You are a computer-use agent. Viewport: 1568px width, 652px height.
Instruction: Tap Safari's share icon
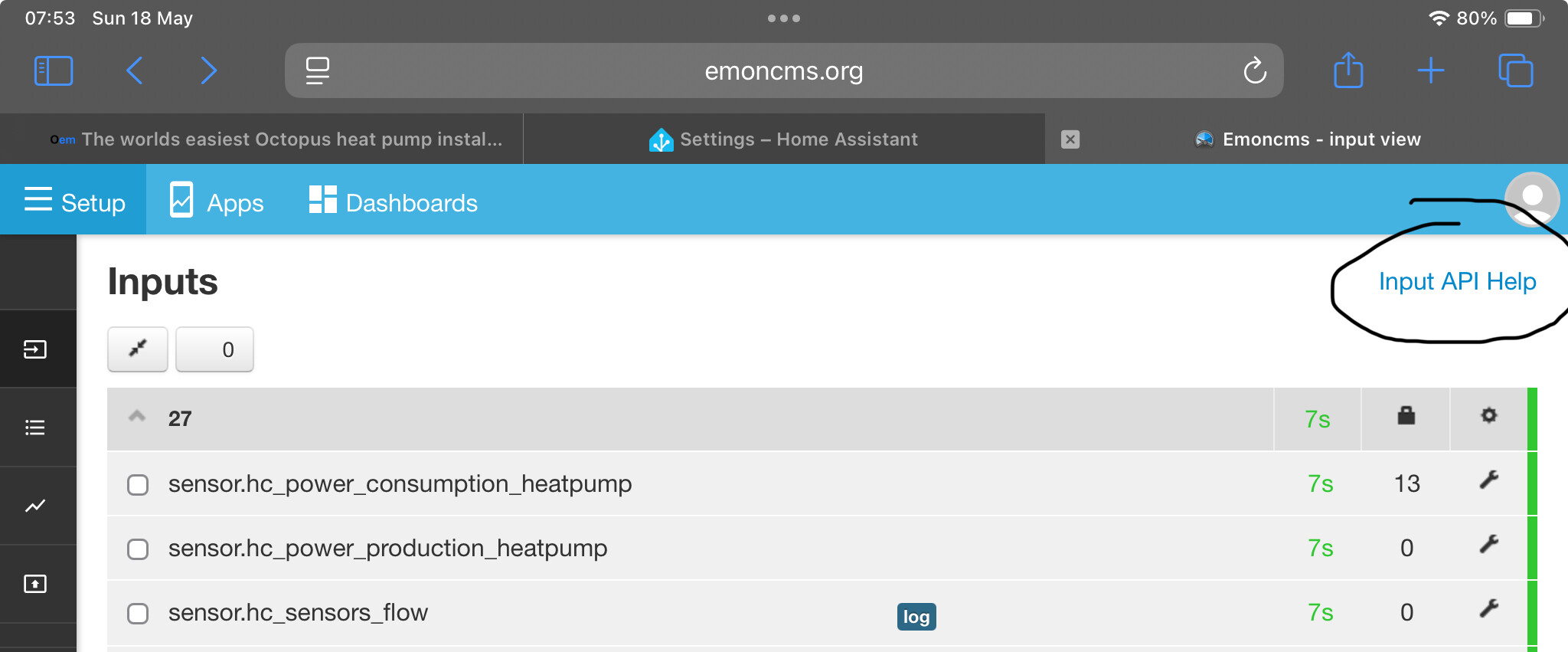tap(1348, 70)
